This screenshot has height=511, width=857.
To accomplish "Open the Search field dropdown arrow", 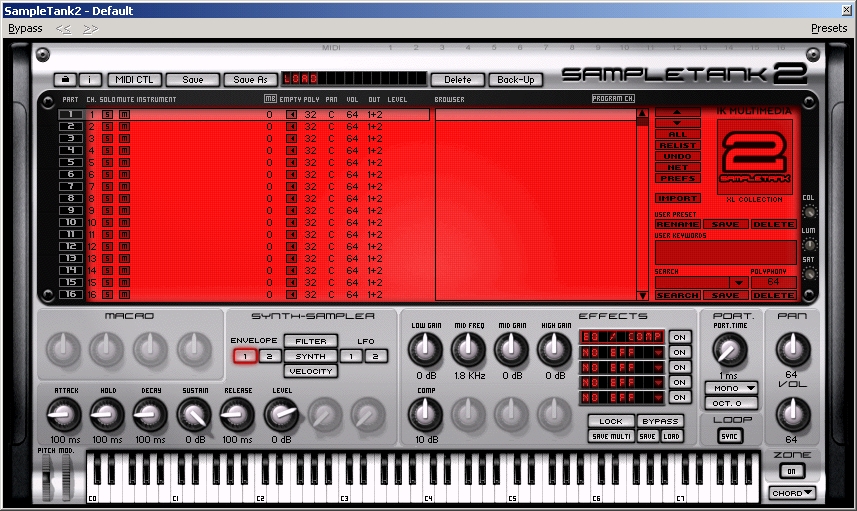I will [738, 283].
